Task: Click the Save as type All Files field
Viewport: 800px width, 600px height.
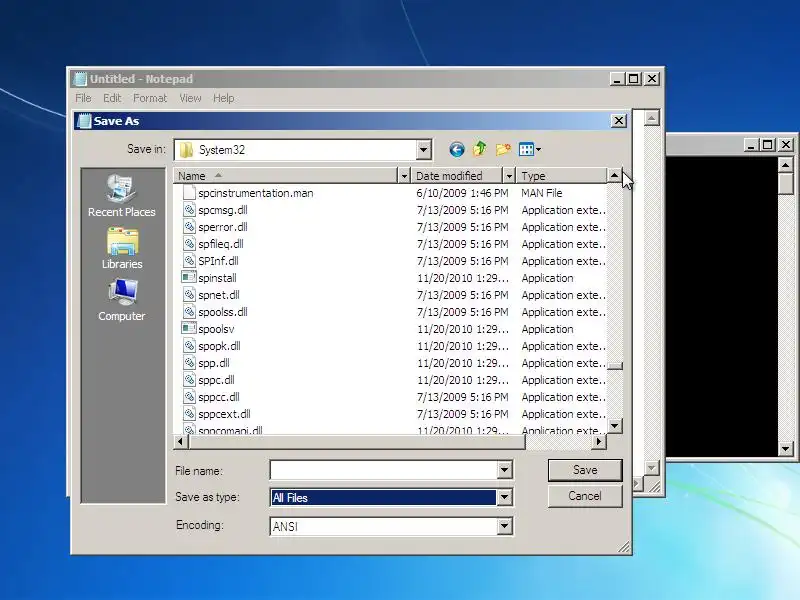Action: pyautogui.click(x=384, y=497)
